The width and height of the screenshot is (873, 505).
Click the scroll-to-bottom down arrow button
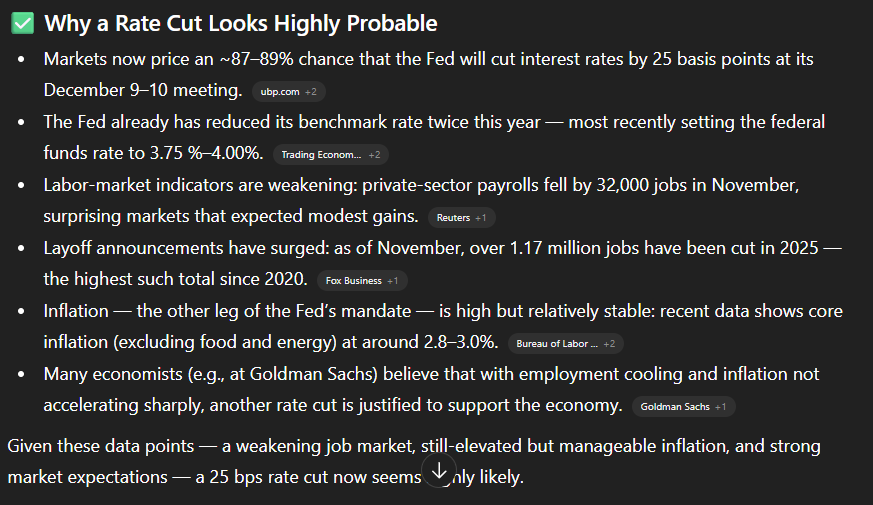pos(439,471)
